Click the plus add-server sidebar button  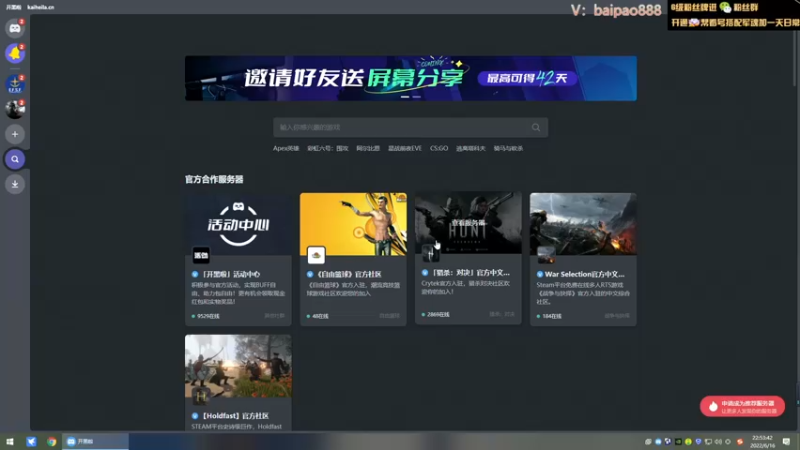tap(15, 134)
